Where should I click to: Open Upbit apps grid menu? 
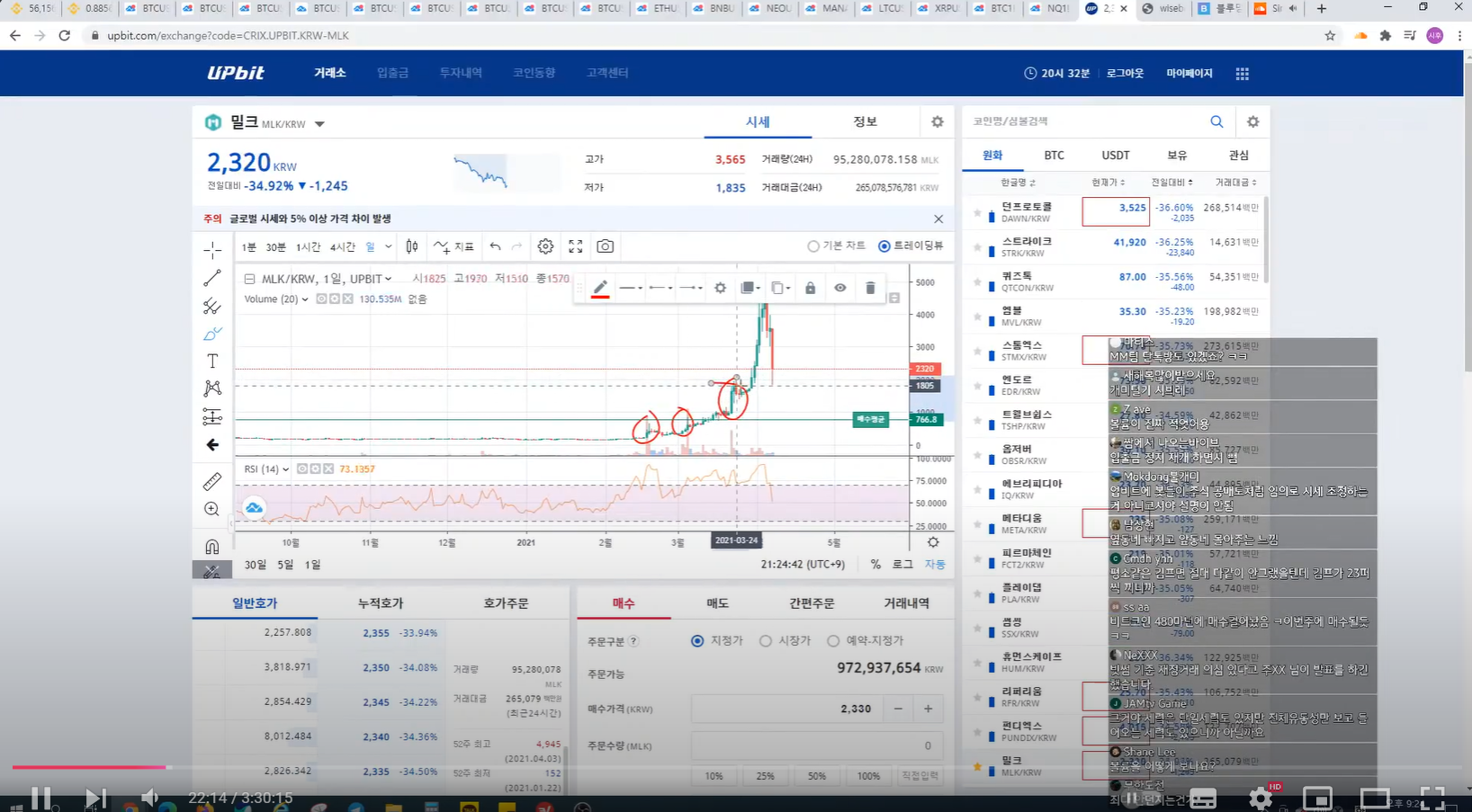1243,74
